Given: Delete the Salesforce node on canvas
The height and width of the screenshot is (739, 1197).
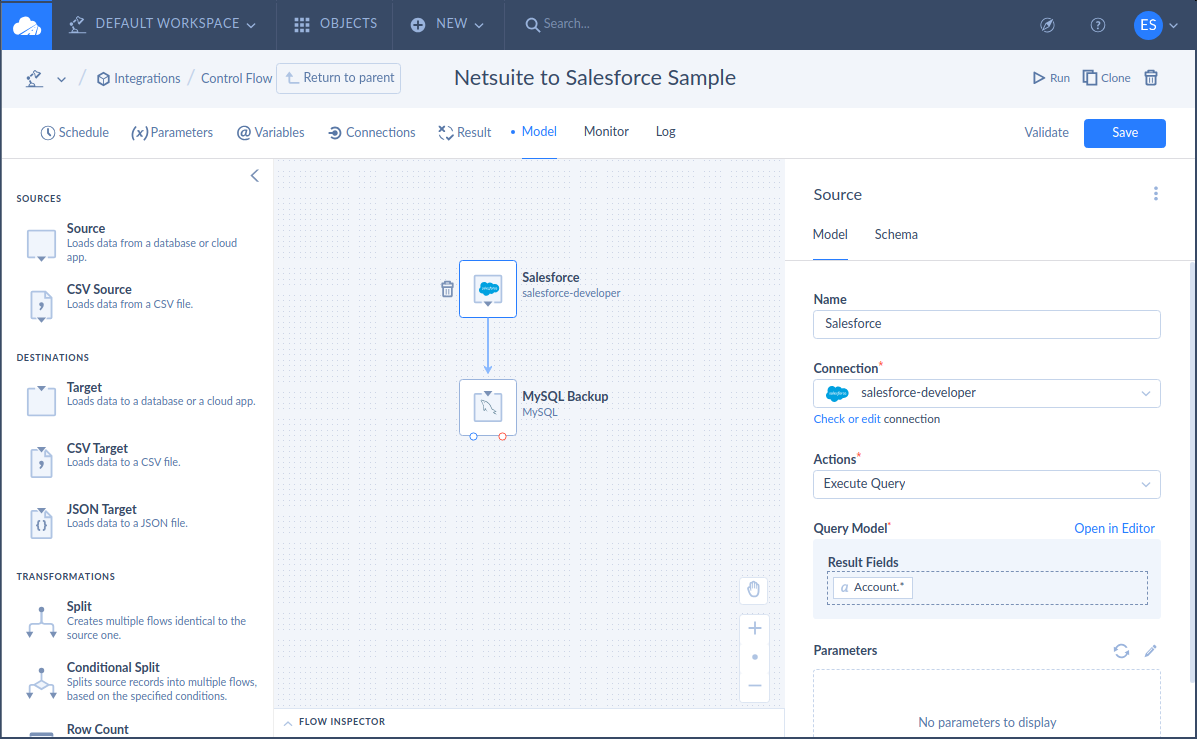Looking at the screenshot, I should tap(447, 289).
